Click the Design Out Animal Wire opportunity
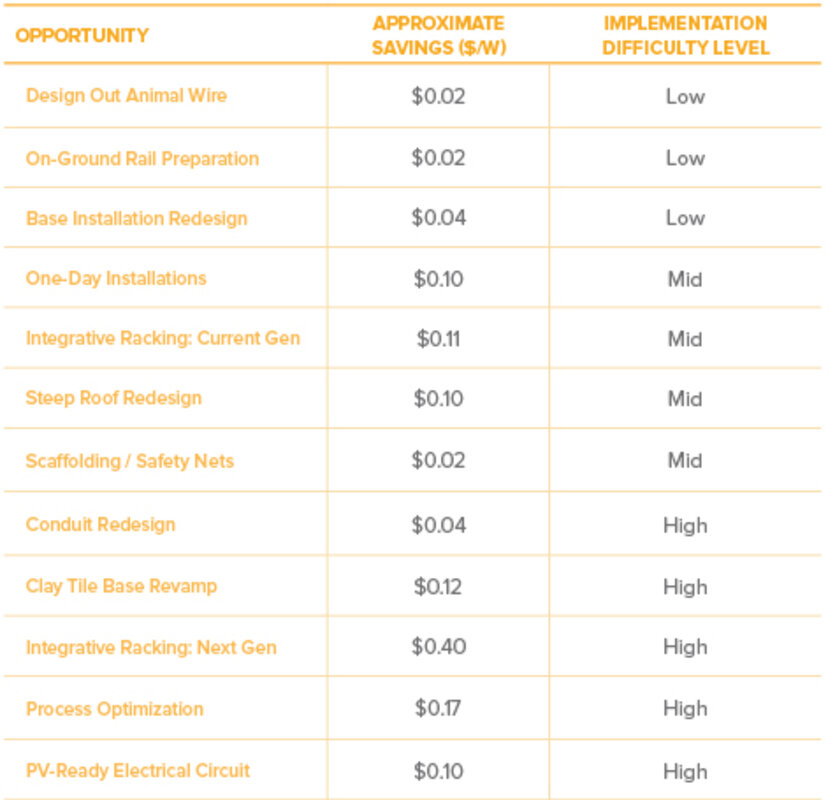Viewport: 835px width, 800px height. coord(126,96)
